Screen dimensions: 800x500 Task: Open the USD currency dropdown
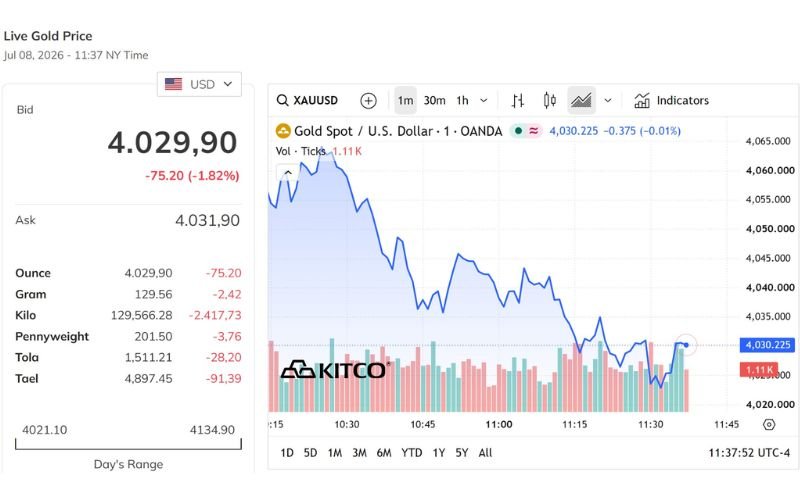199,84
